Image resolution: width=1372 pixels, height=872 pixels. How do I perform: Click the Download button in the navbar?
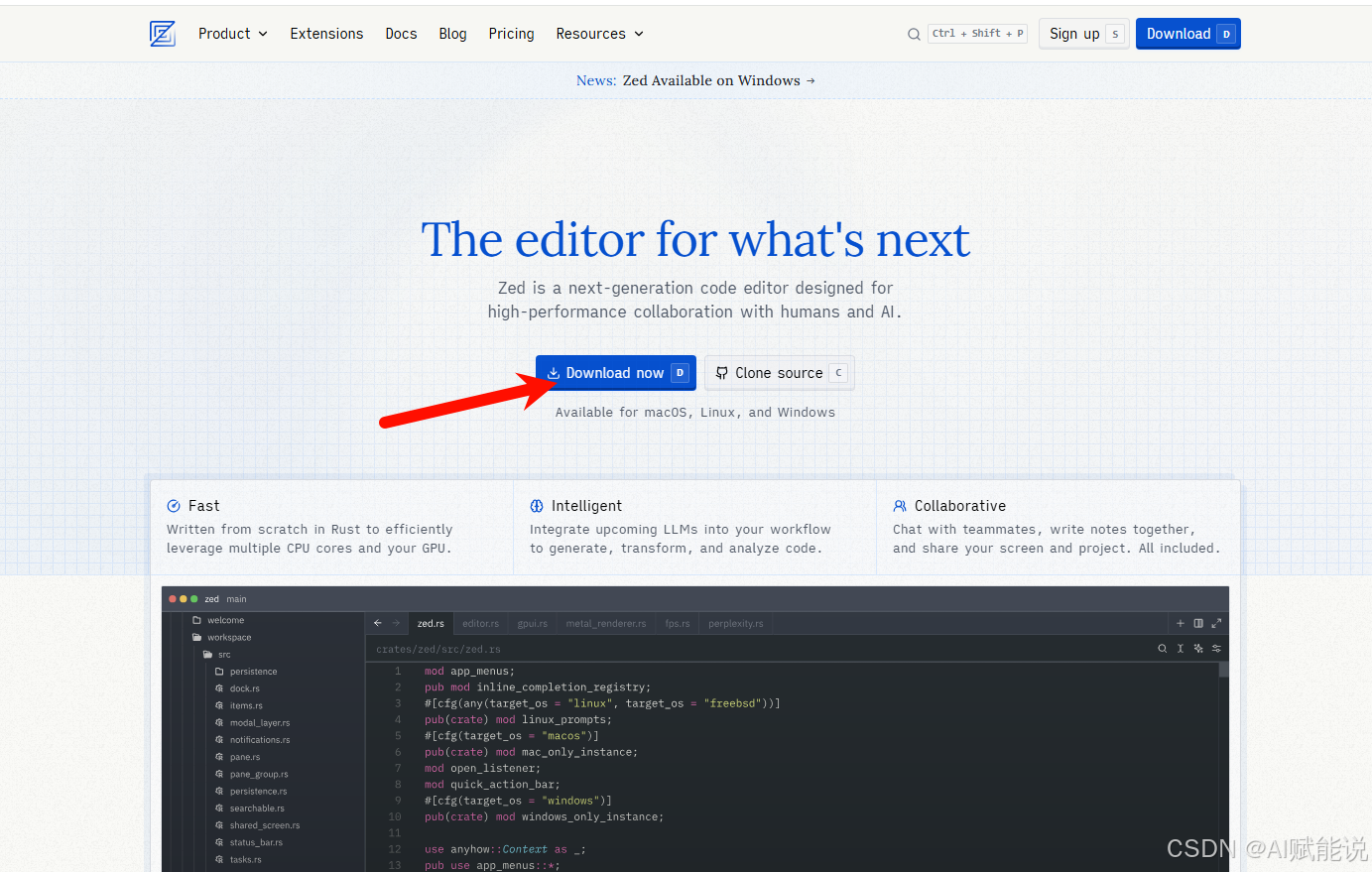(x=1188, y=34)
